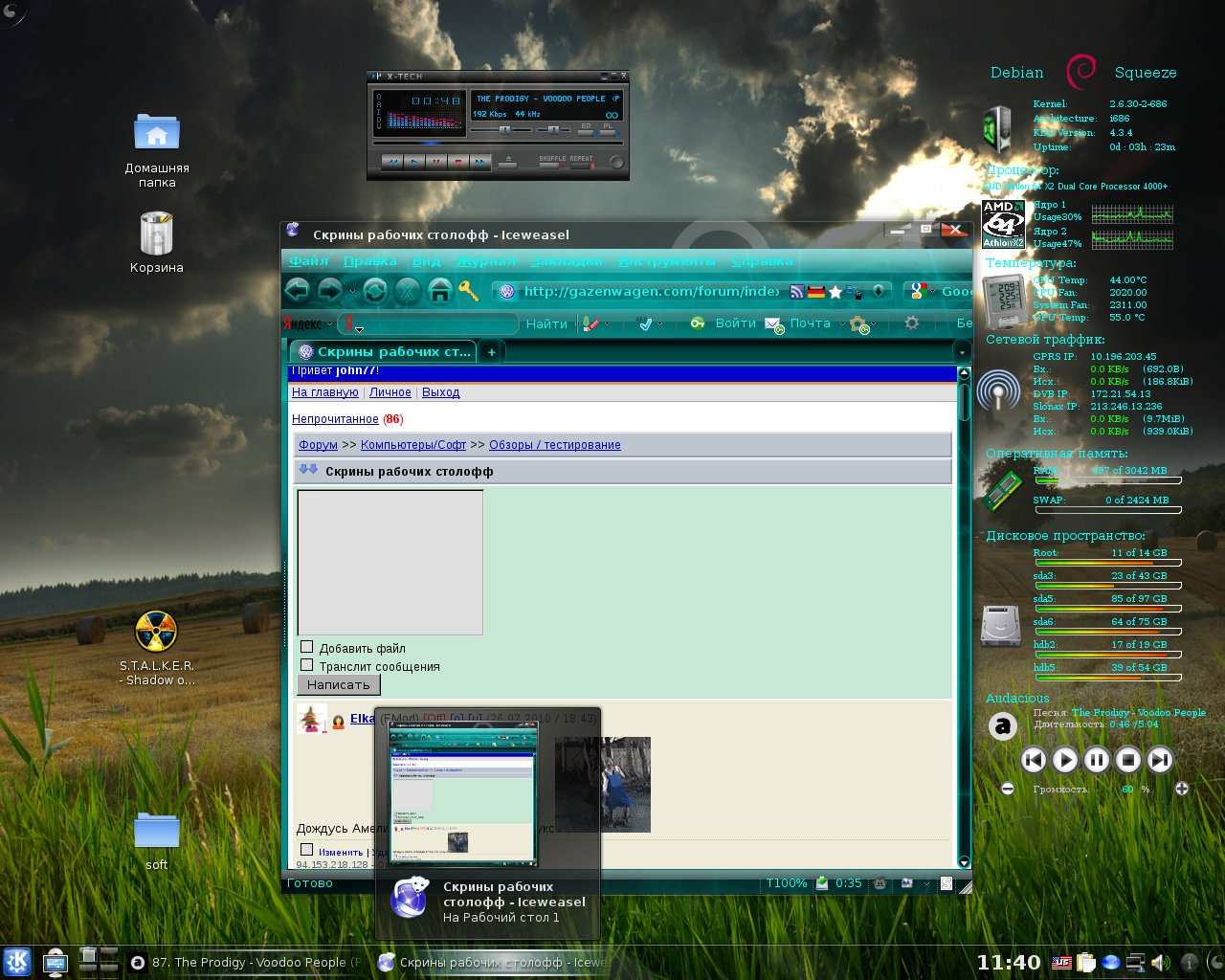Click the Написать button

339,684
